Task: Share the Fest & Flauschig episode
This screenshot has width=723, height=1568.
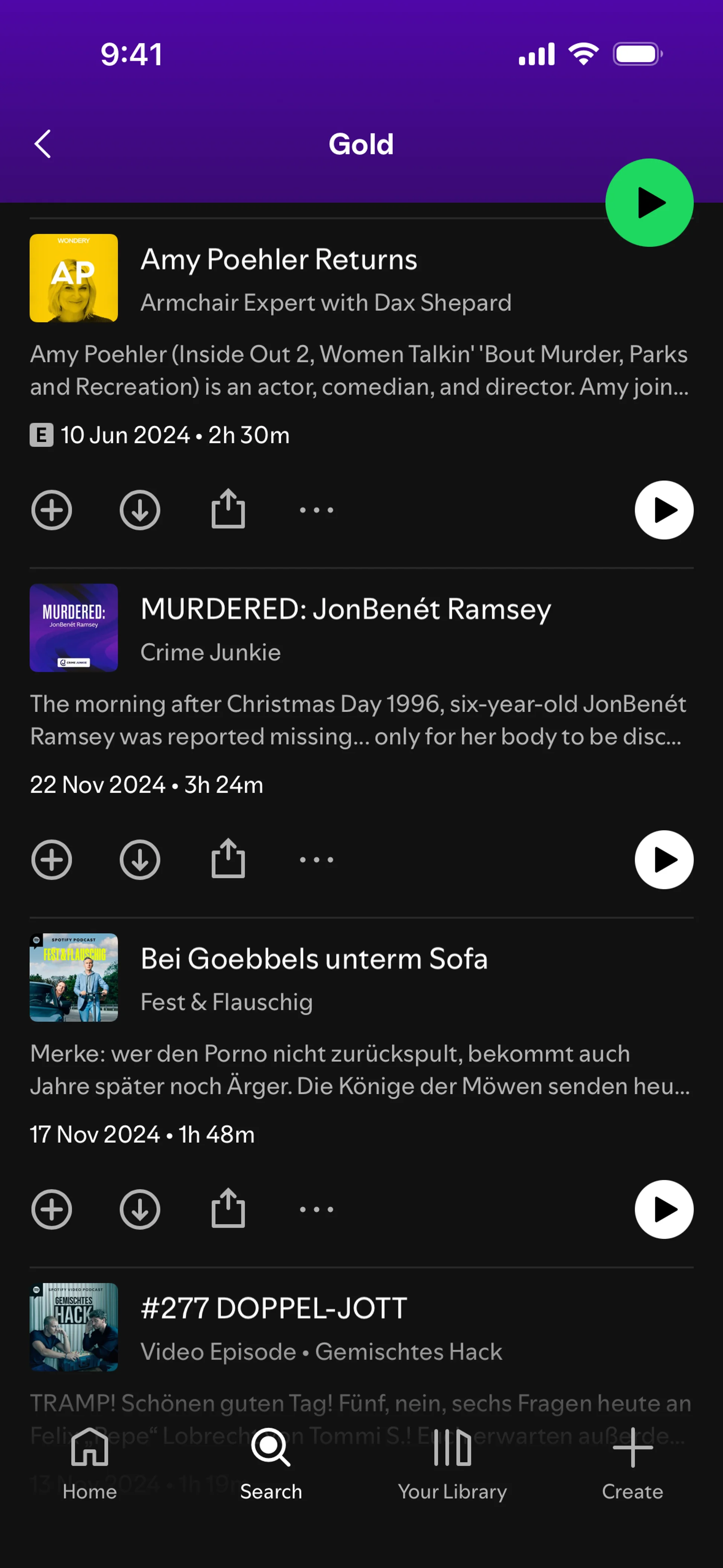Action: coord(228,1208)
